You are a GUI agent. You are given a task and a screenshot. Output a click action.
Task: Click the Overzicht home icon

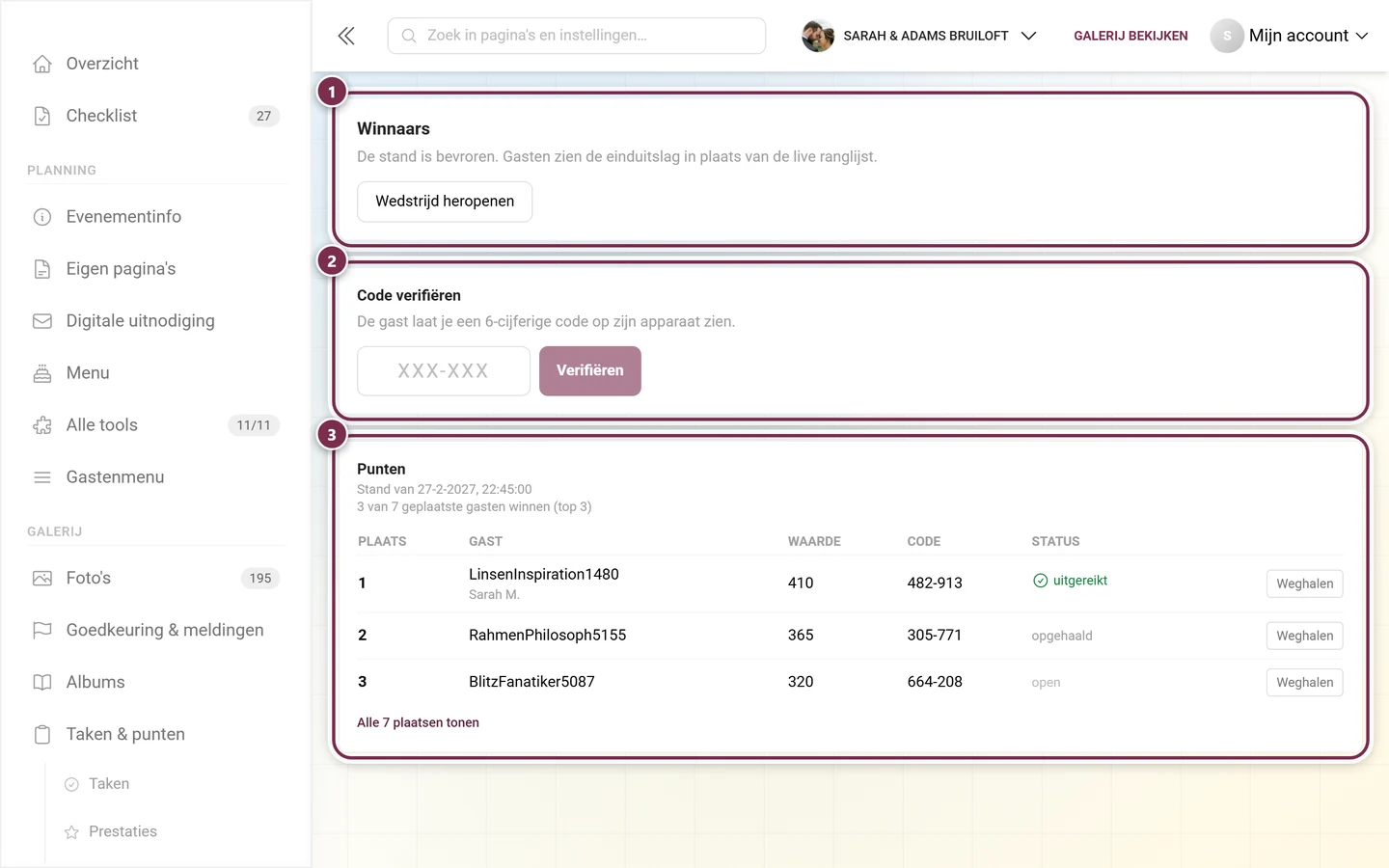coord(42,64)
